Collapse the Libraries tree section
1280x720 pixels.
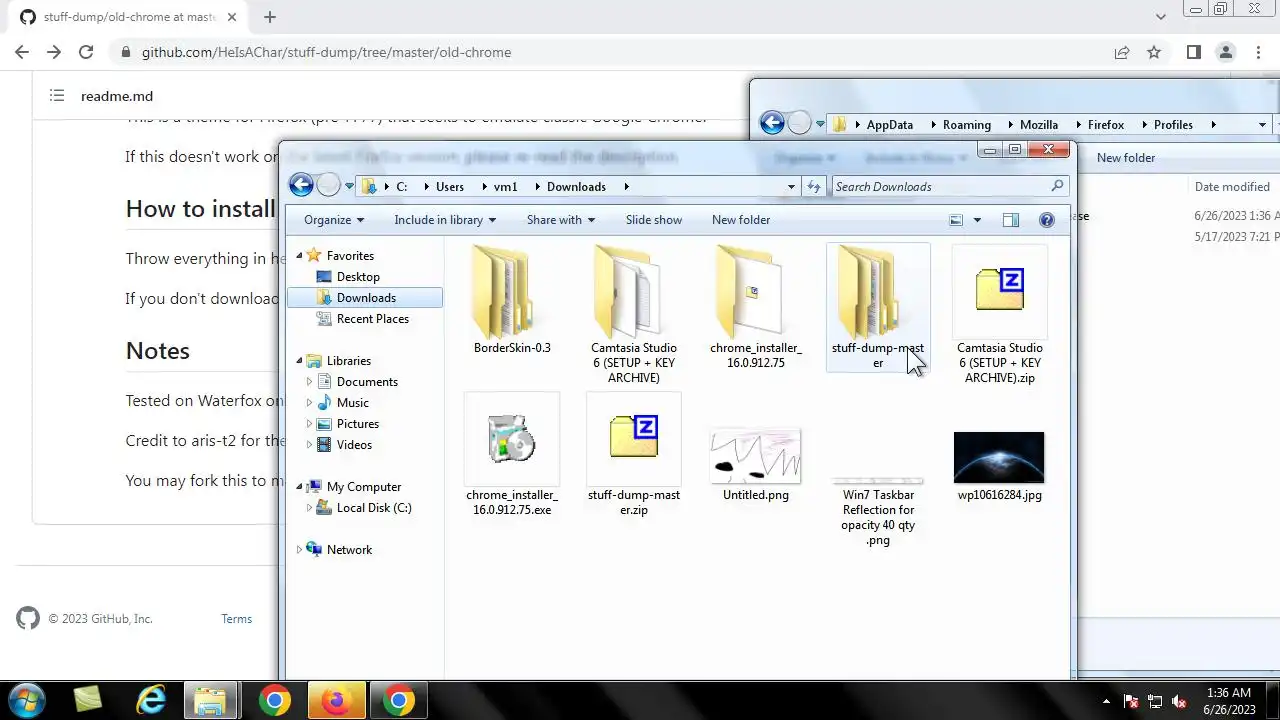click(299, 361)
